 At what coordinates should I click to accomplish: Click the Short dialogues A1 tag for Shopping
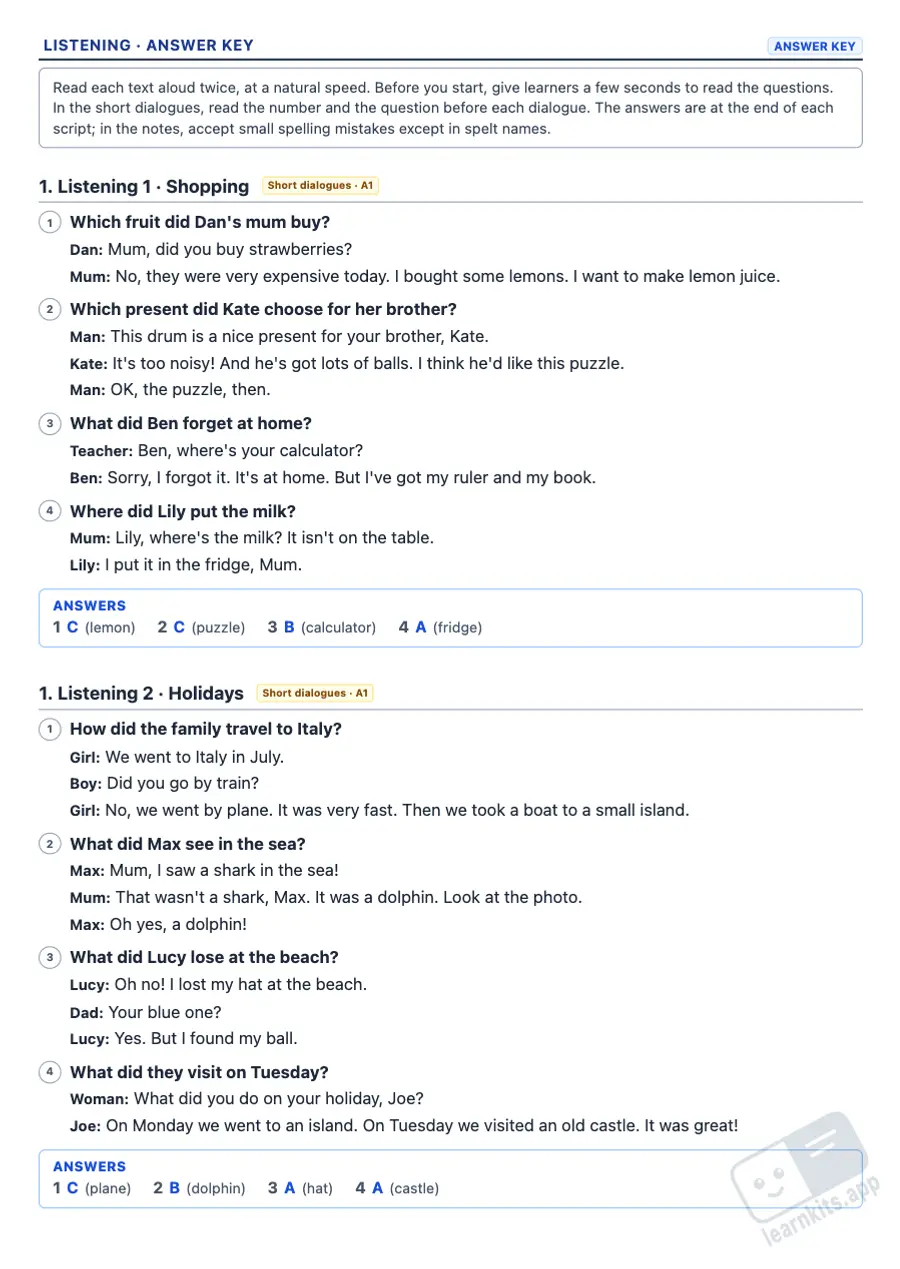[320, 186]
